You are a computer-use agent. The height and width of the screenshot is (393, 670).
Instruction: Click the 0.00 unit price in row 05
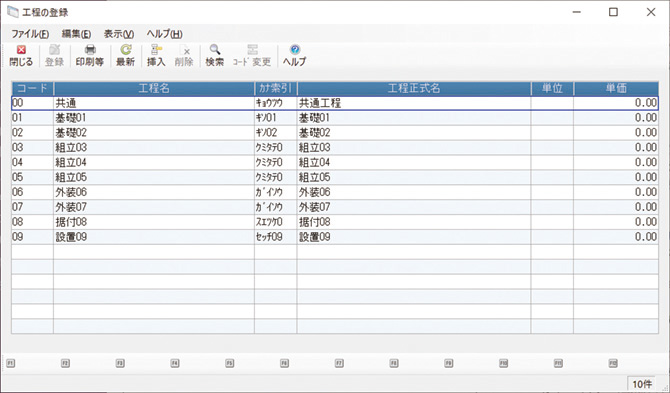pyautogui.click(x=616, y=177)
